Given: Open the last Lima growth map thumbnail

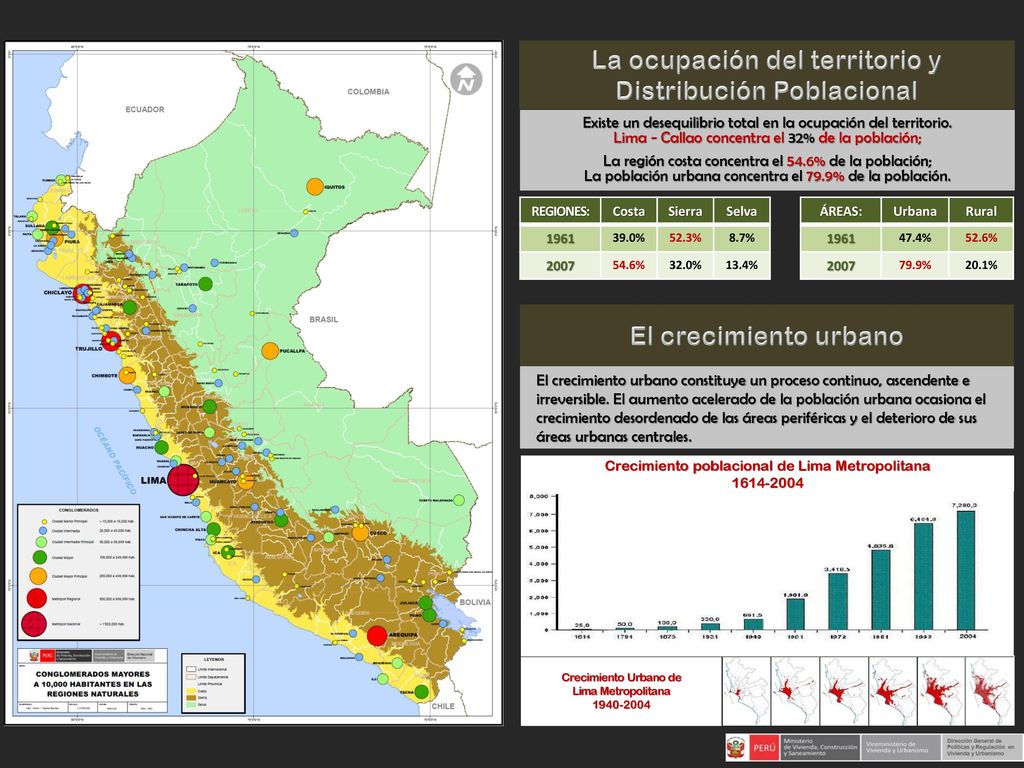Looking at the screenshot, I should pyautogui.click(x=989, y=691).
